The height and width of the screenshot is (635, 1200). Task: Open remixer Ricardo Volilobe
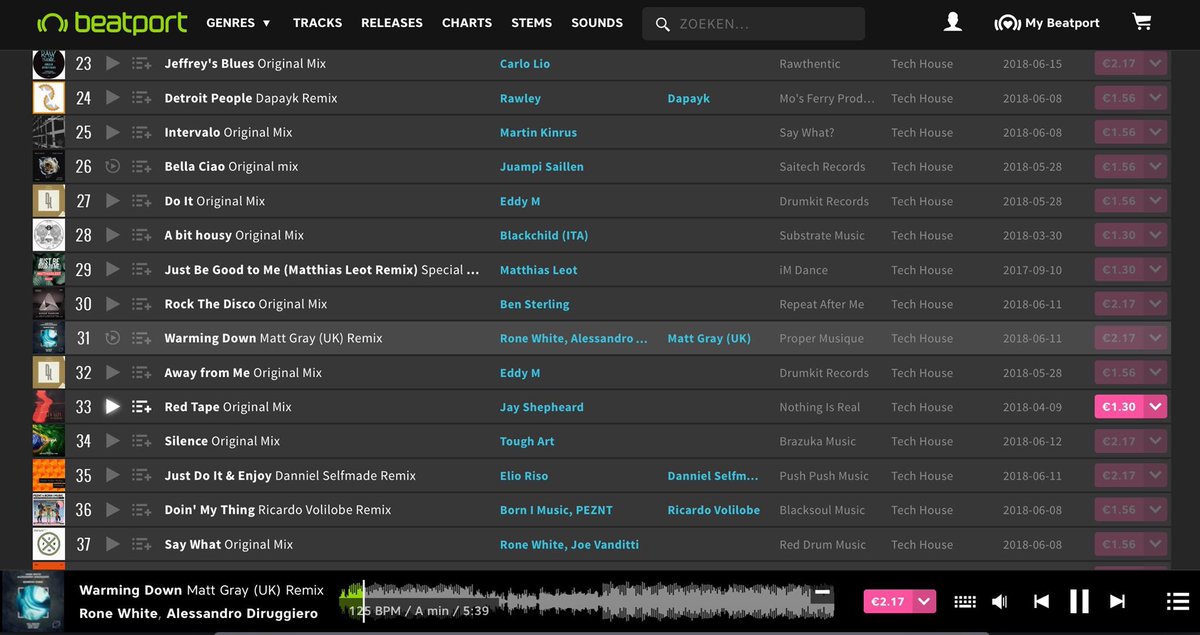(714, 510)
